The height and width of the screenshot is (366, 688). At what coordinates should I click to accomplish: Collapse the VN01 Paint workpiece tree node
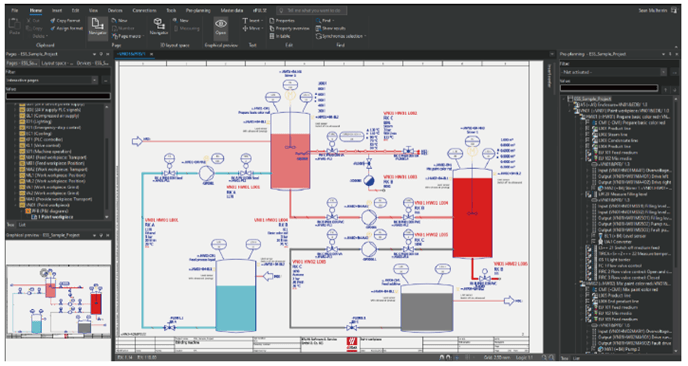tap(16, 205)
